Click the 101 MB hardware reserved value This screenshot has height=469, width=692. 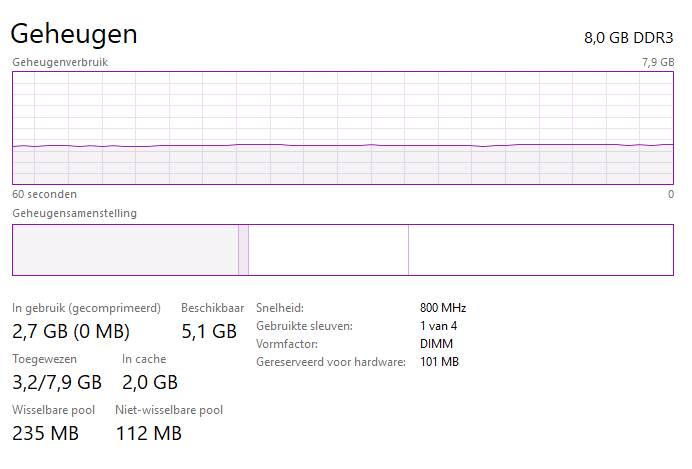pyautogui.click(x=439, y=362)
